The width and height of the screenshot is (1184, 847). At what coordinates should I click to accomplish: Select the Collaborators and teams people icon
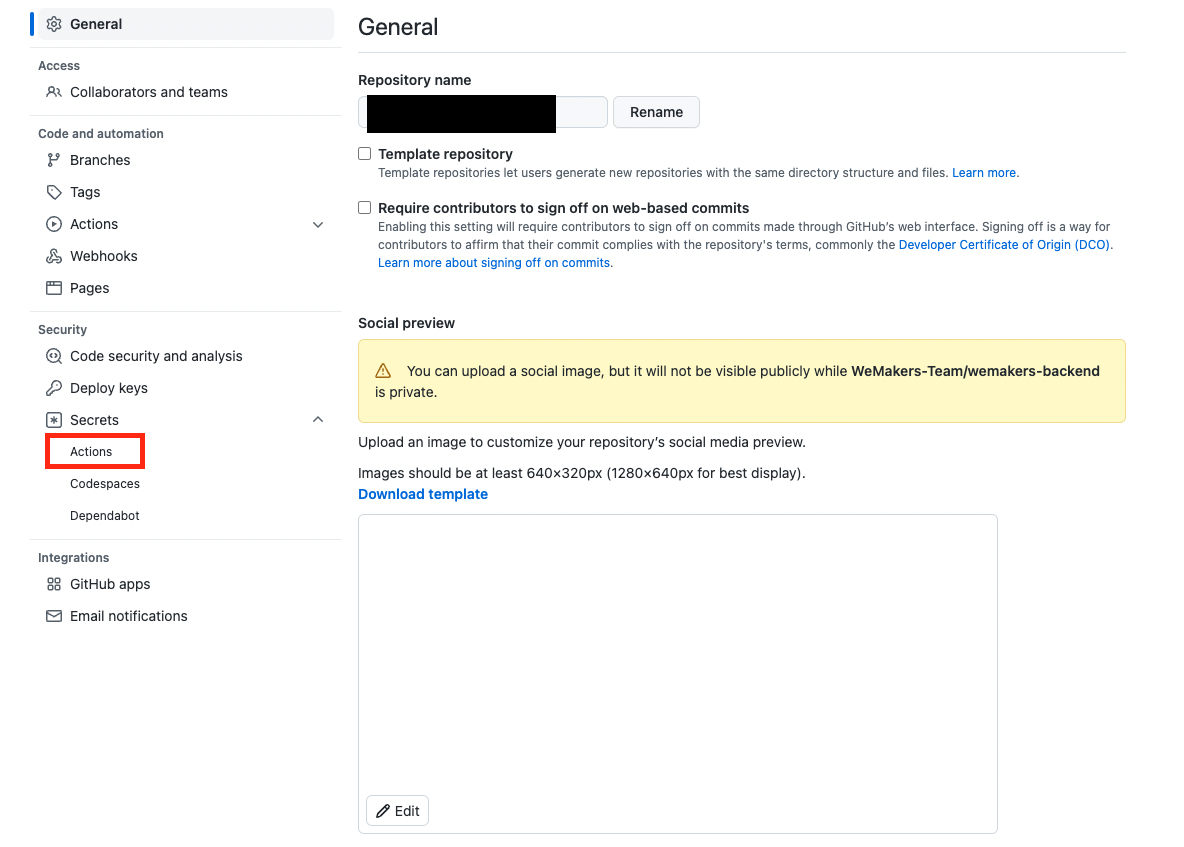pyautogui.click(x=54, y=91)
